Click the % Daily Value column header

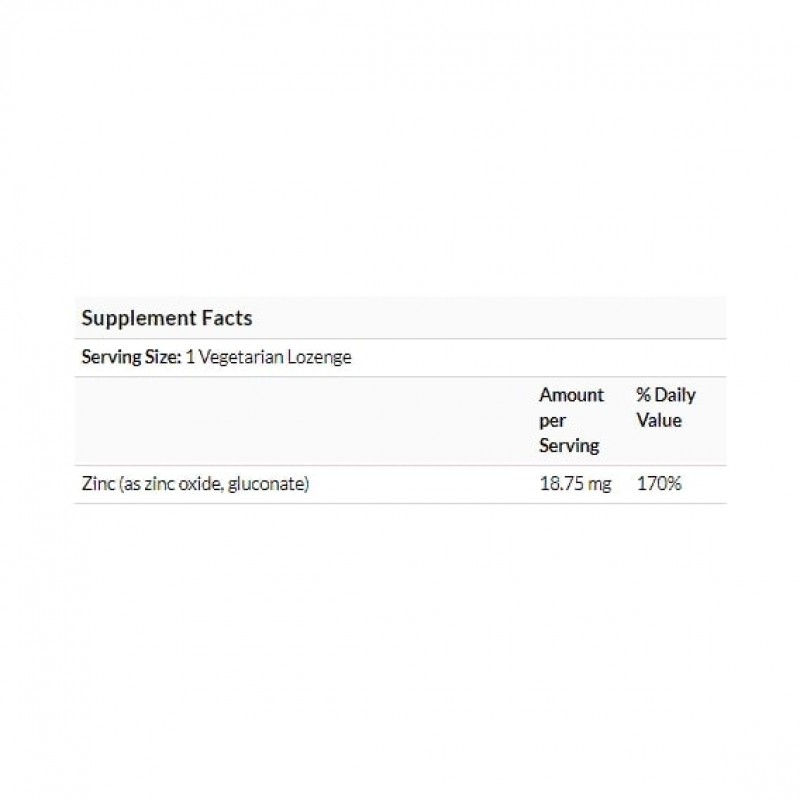[x=665, y=407]
